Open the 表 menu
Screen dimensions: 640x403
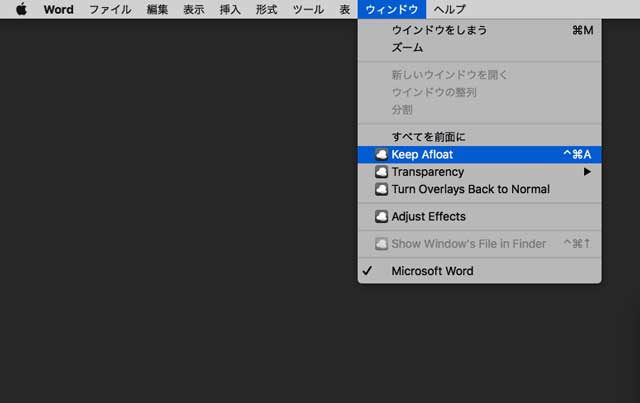pyautogui.click(x=345, y=9)
